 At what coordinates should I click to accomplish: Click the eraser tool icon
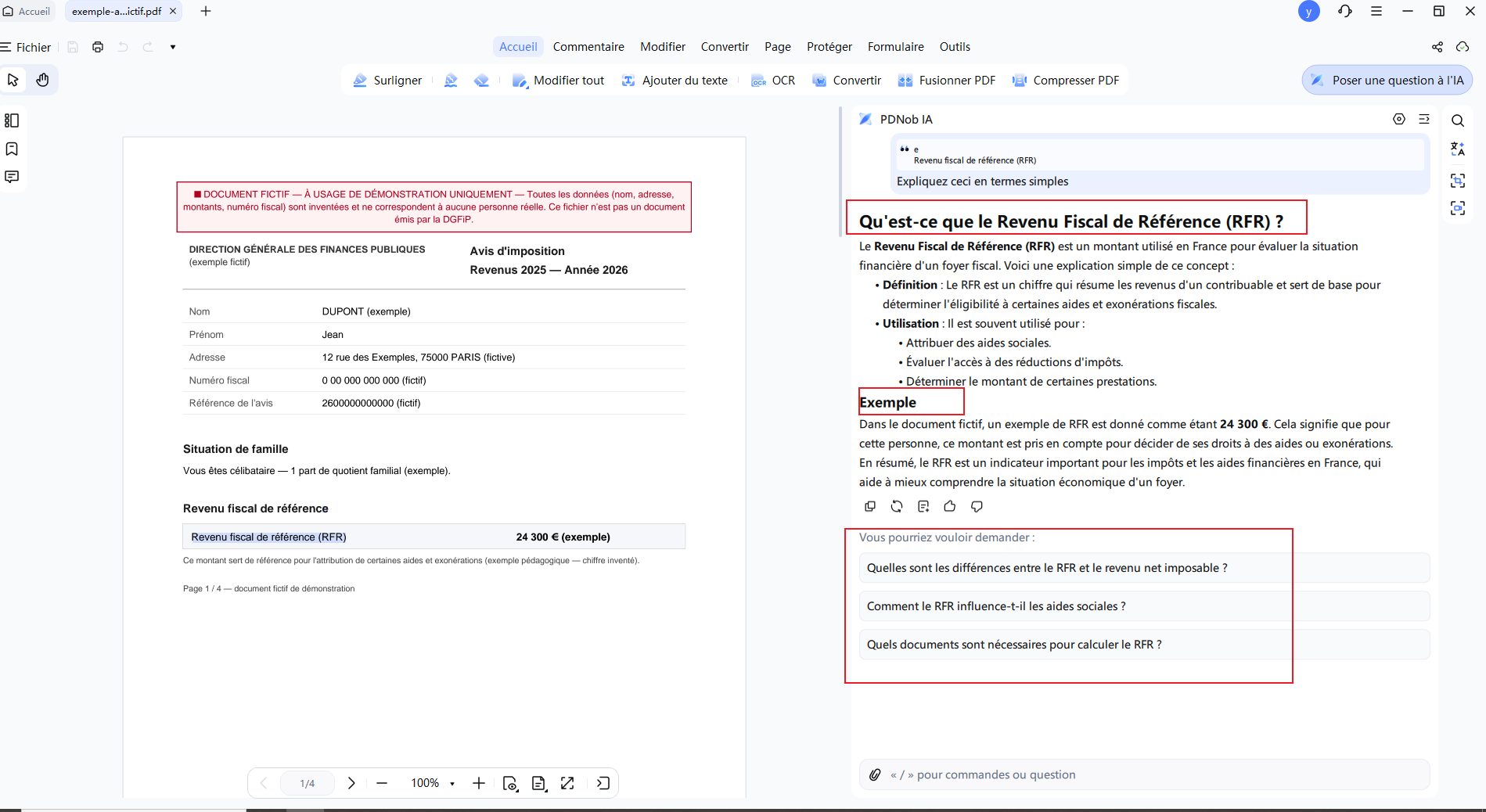pyautogui.click(x=481, y=81)
